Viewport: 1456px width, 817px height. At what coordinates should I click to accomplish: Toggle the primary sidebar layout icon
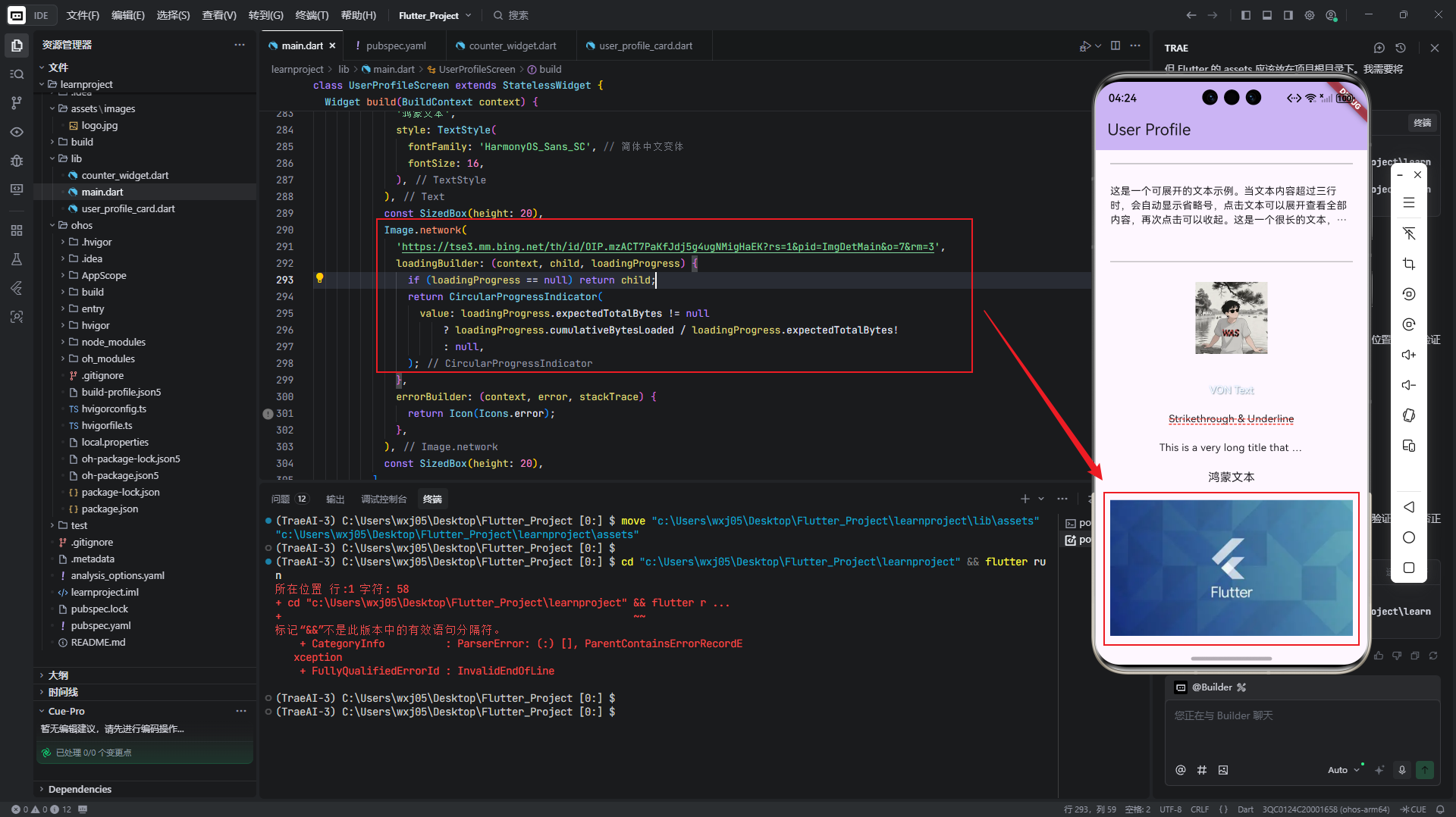coord(1246,15)
